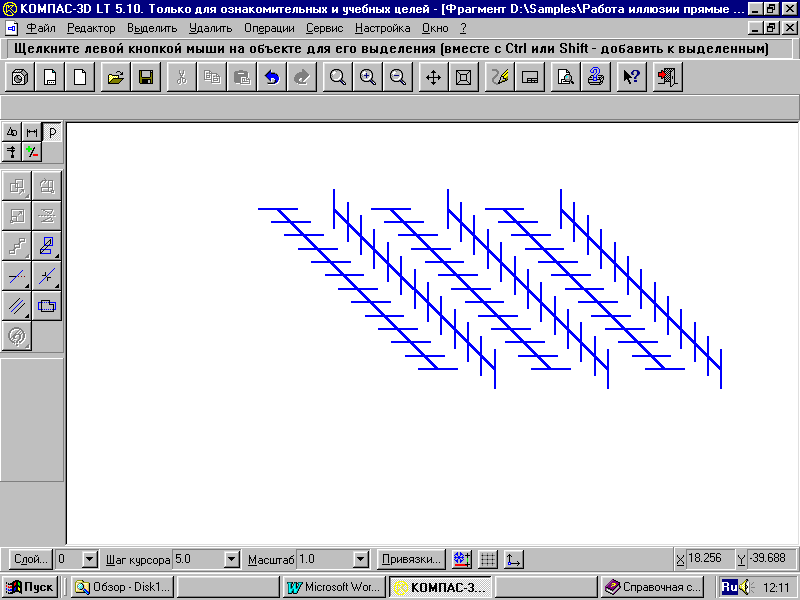The width and height of the screenshot is (800, 600).
Task: Open the Удалить menu
Action: point(210,29)
